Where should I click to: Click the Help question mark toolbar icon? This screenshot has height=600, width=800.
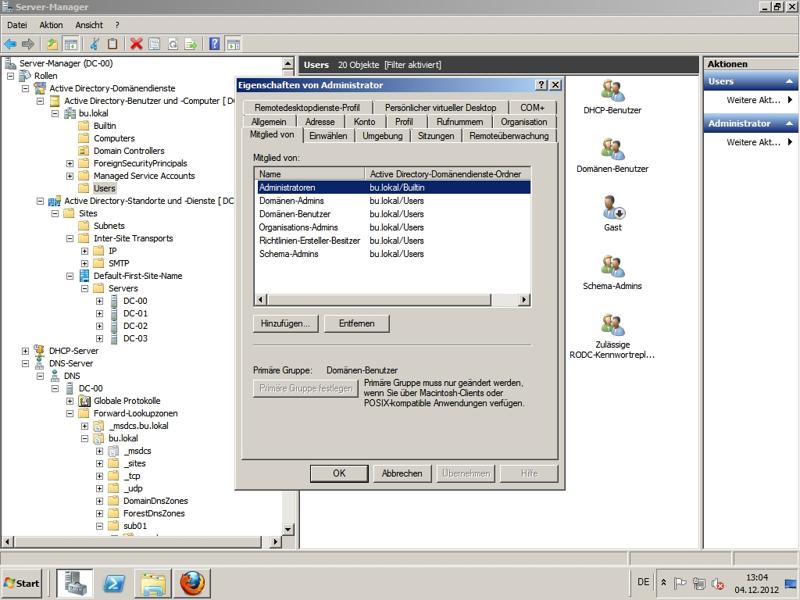point(215,44)
